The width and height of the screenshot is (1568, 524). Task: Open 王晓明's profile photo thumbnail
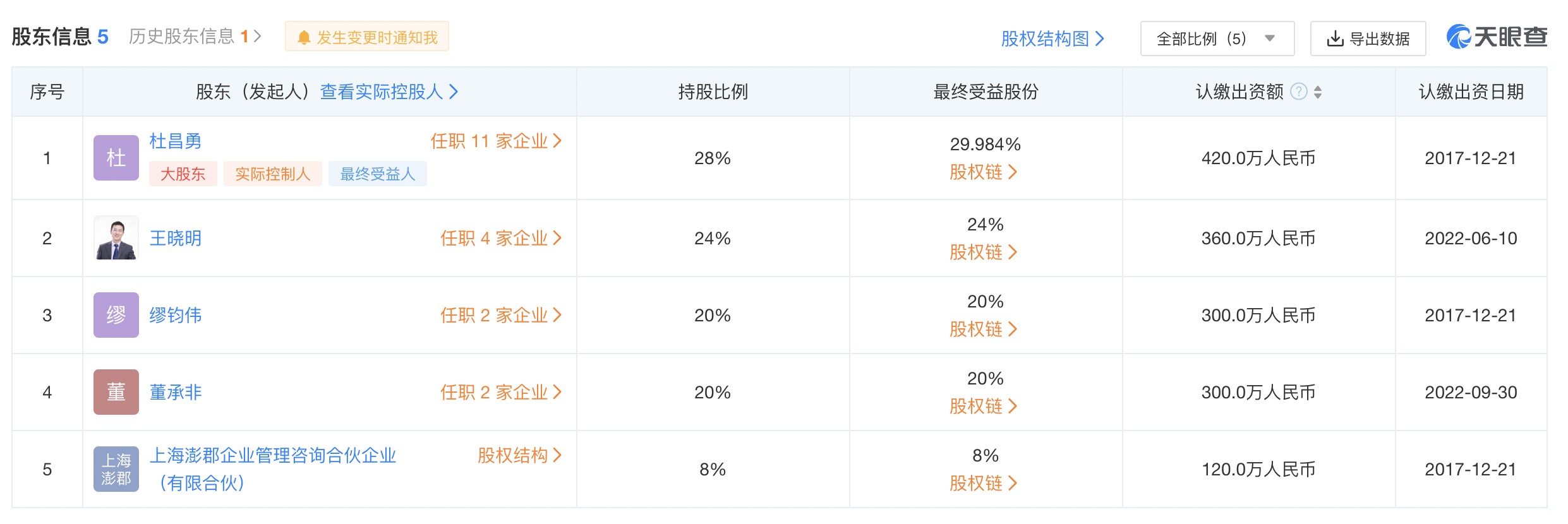coord(116,238)
